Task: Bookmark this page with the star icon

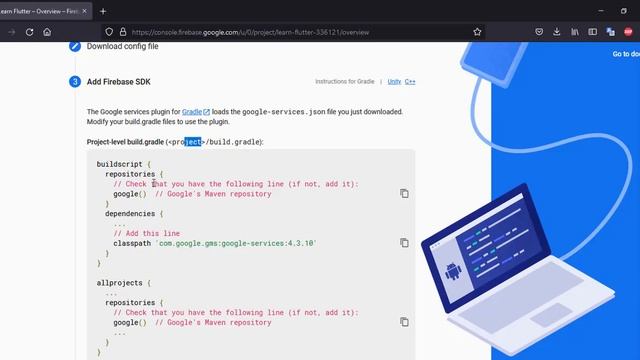Action: coord(477,32)
